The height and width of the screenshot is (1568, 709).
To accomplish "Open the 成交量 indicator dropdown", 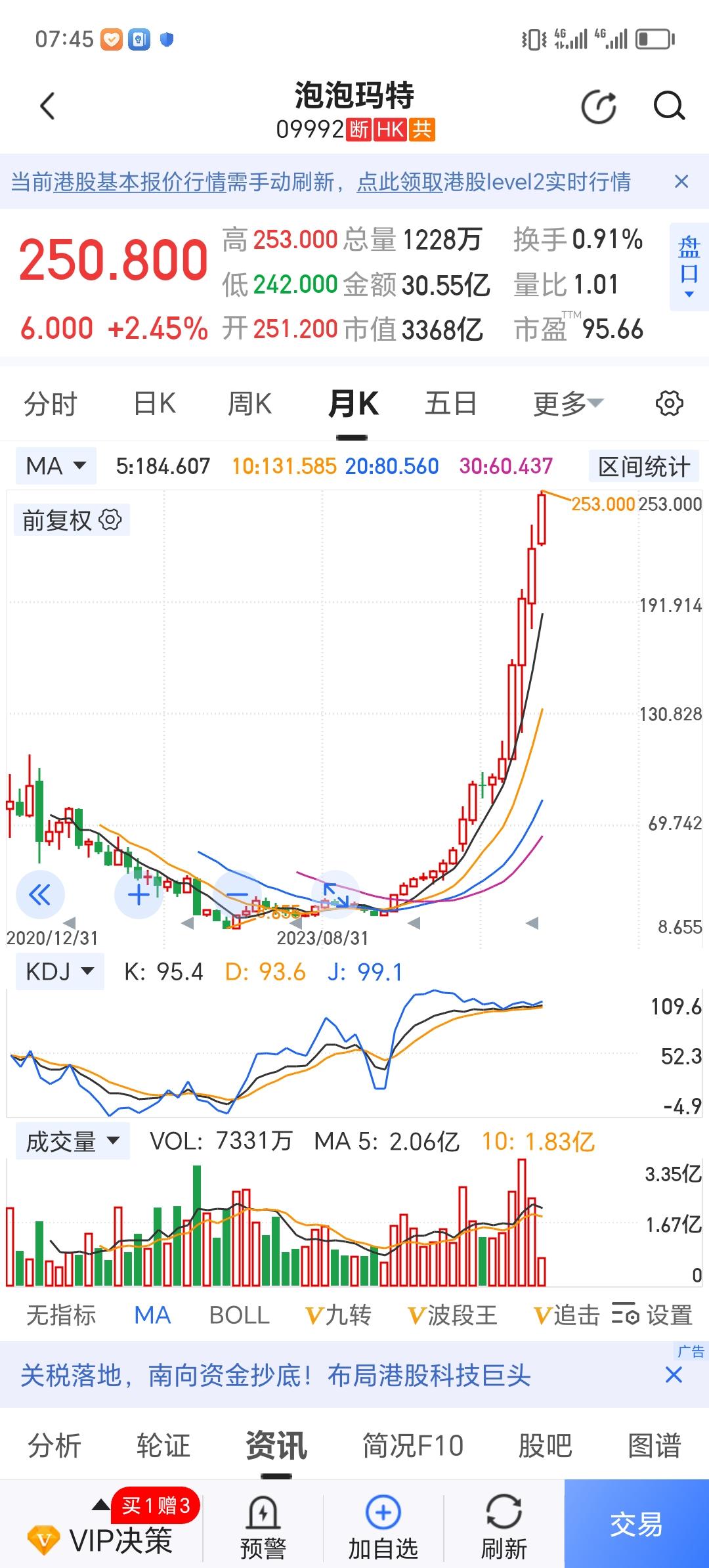I will click(x=72, y=1141).
